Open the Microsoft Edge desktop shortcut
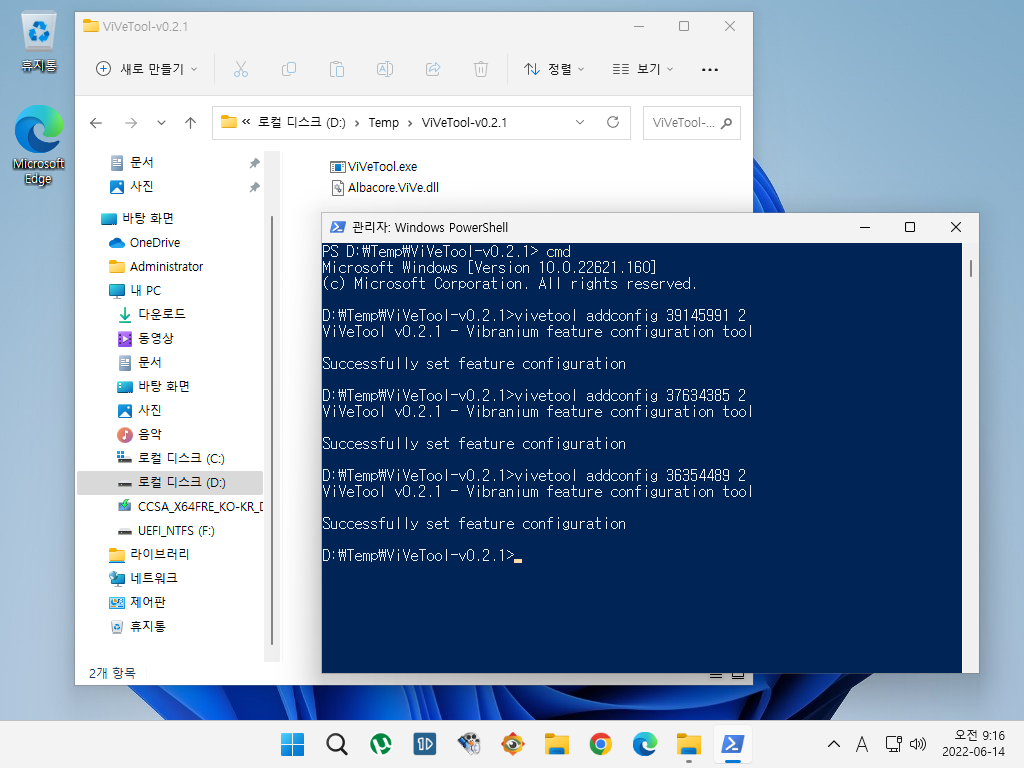Image resolution: width=1024 pixels, height=768 pixels. click(39, 145)
